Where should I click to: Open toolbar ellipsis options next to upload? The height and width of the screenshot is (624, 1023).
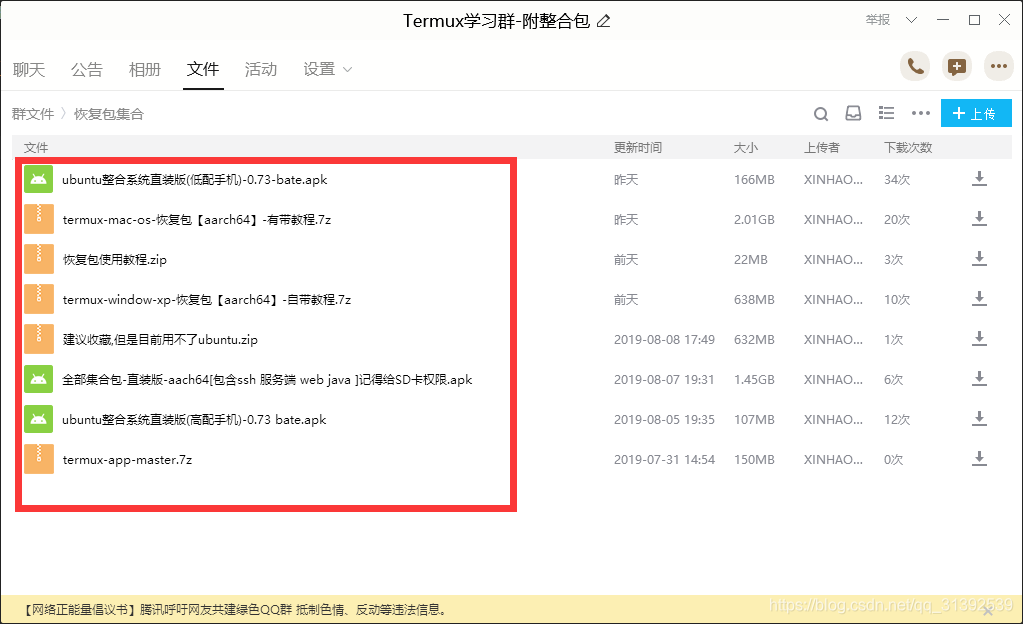pos(921,113)
